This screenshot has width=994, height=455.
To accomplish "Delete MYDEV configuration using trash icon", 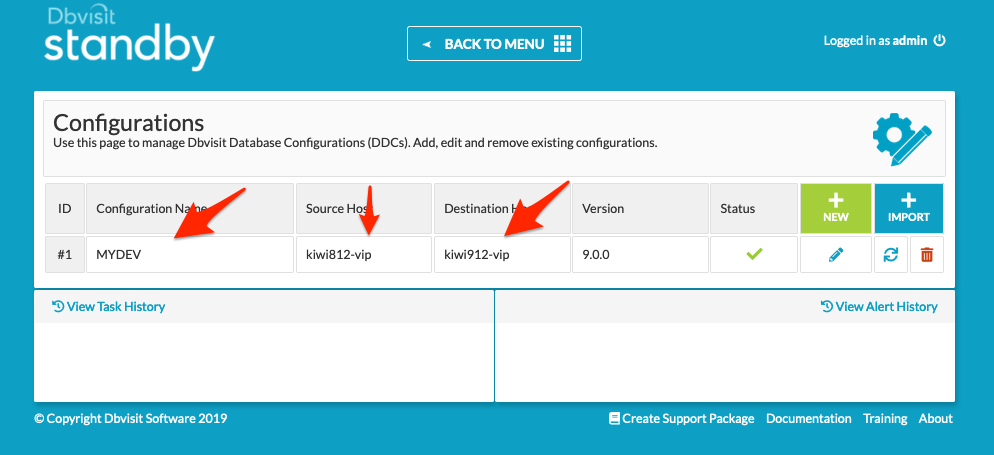I will point(927,255).
